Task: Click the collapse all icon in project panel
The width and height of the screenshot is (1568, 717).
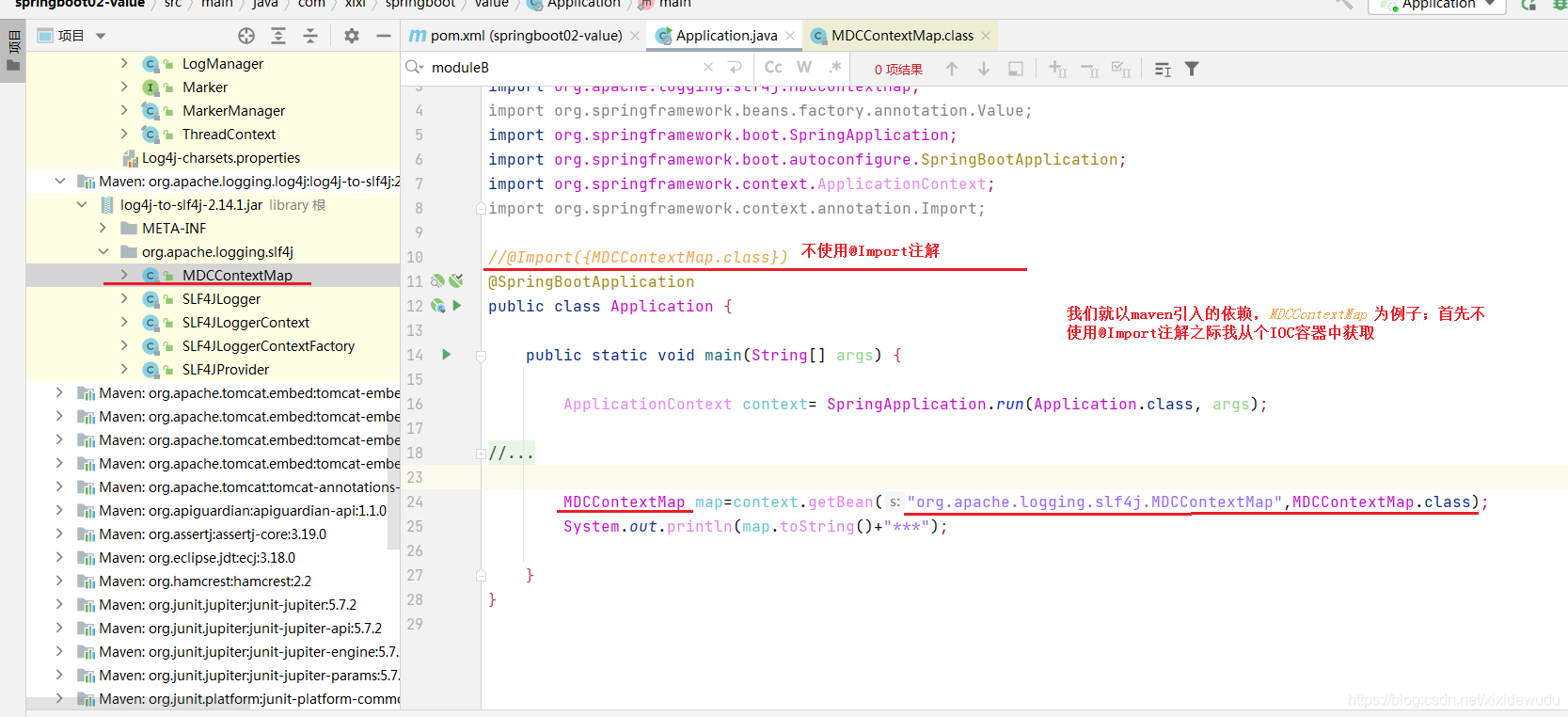Action: (310, 36)
